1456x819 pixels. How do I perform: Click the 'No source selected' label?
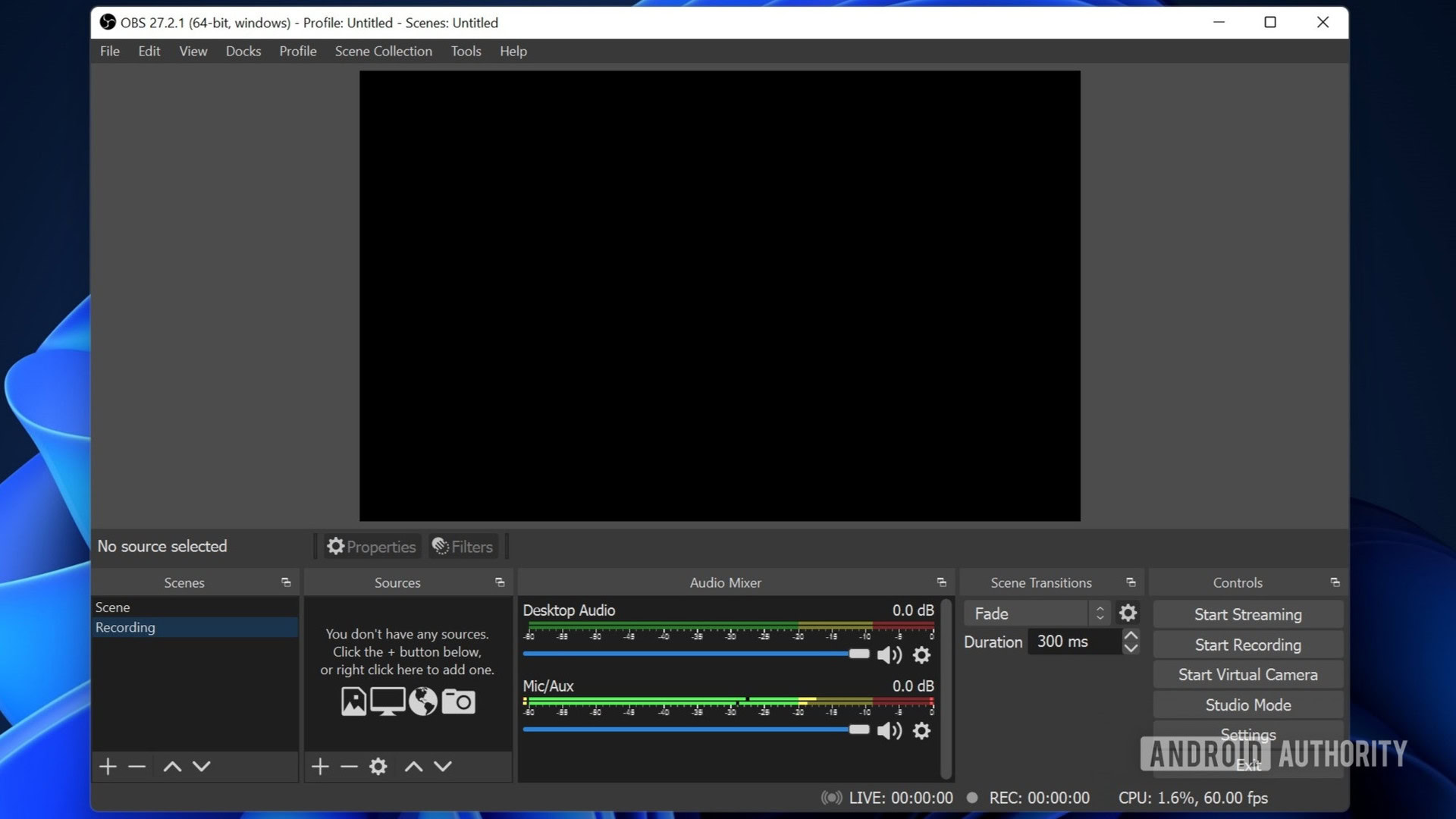pyautogui.click(x=162, y=546)
